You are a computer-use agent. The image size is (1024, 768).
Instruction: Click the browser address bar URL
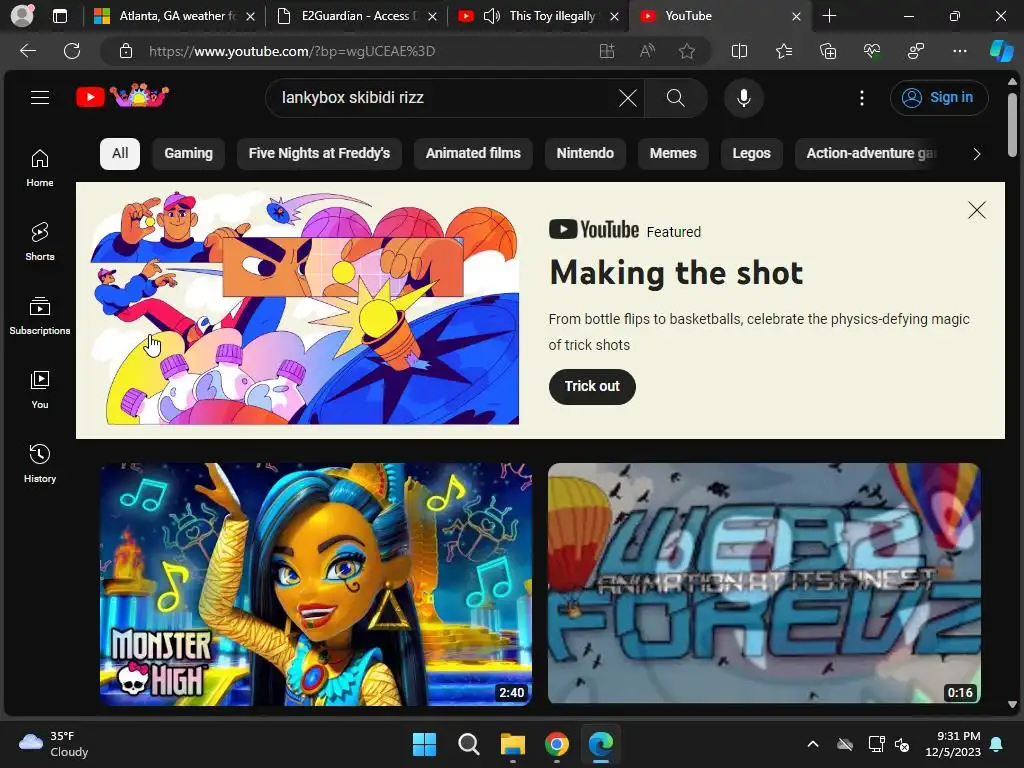(291, 51)
